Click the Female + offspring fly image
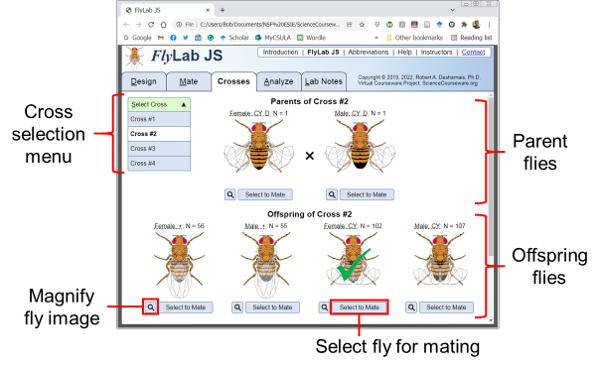 coord(179,265)
